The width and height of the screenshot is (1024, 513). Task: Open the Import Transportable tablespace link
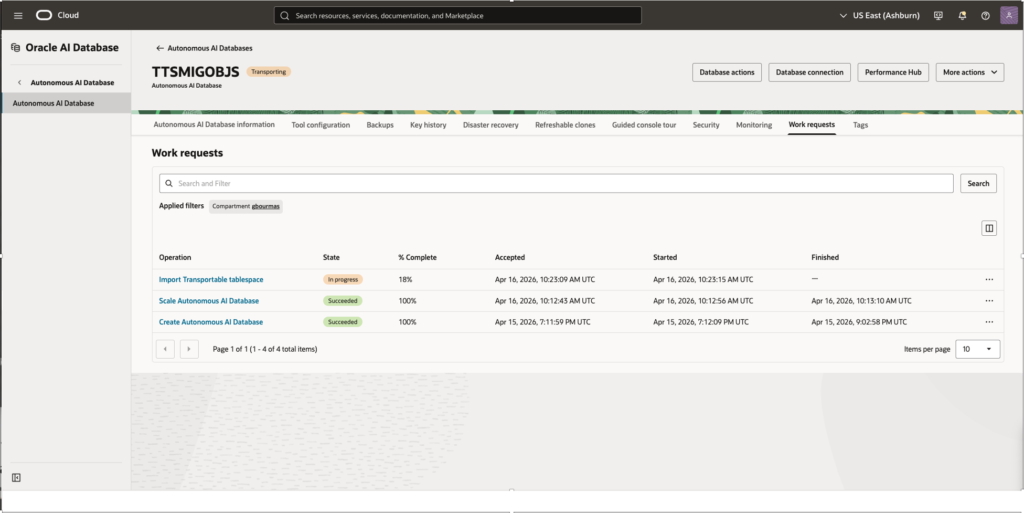[x=211, y=279]
